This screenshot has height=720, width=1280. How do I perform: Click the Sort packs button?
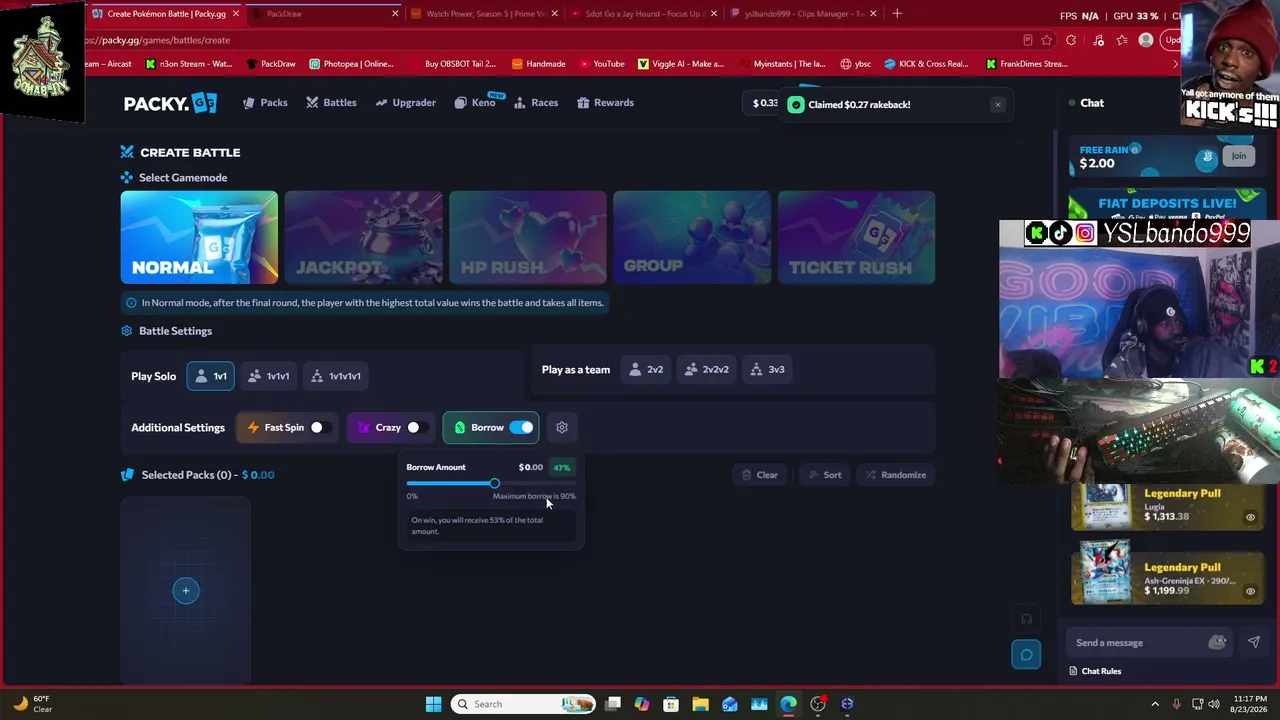tap(824, 475)
